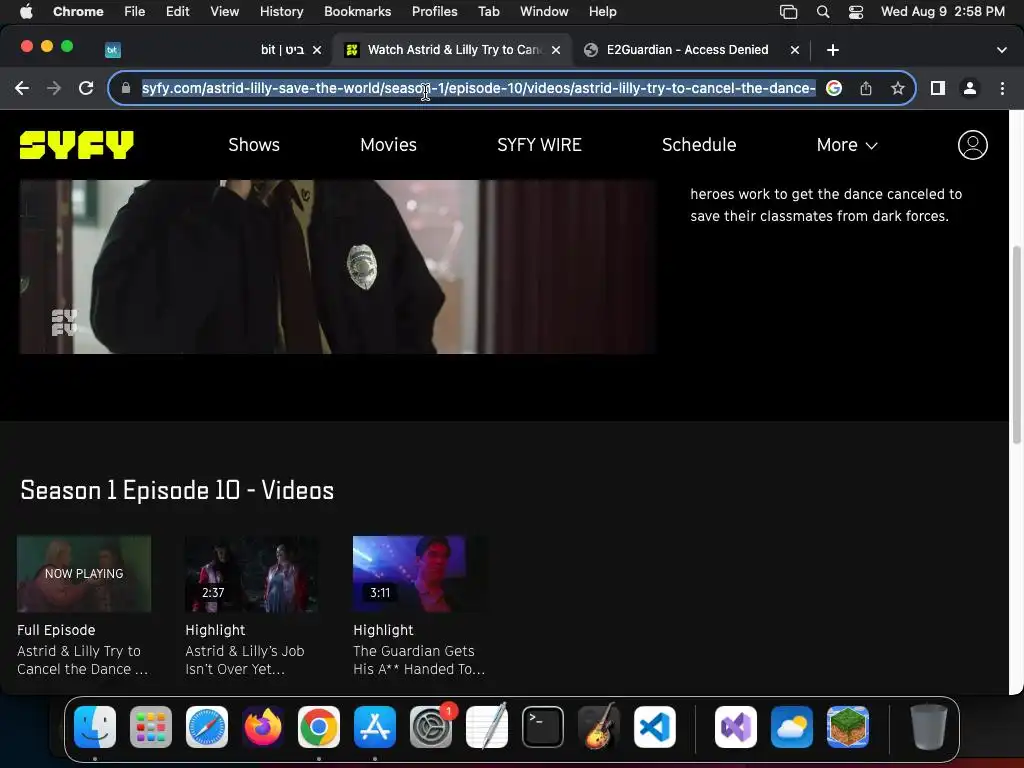1024x768 pixels.
Task: Go to Shows on SYFY
Action: point(254,145)
